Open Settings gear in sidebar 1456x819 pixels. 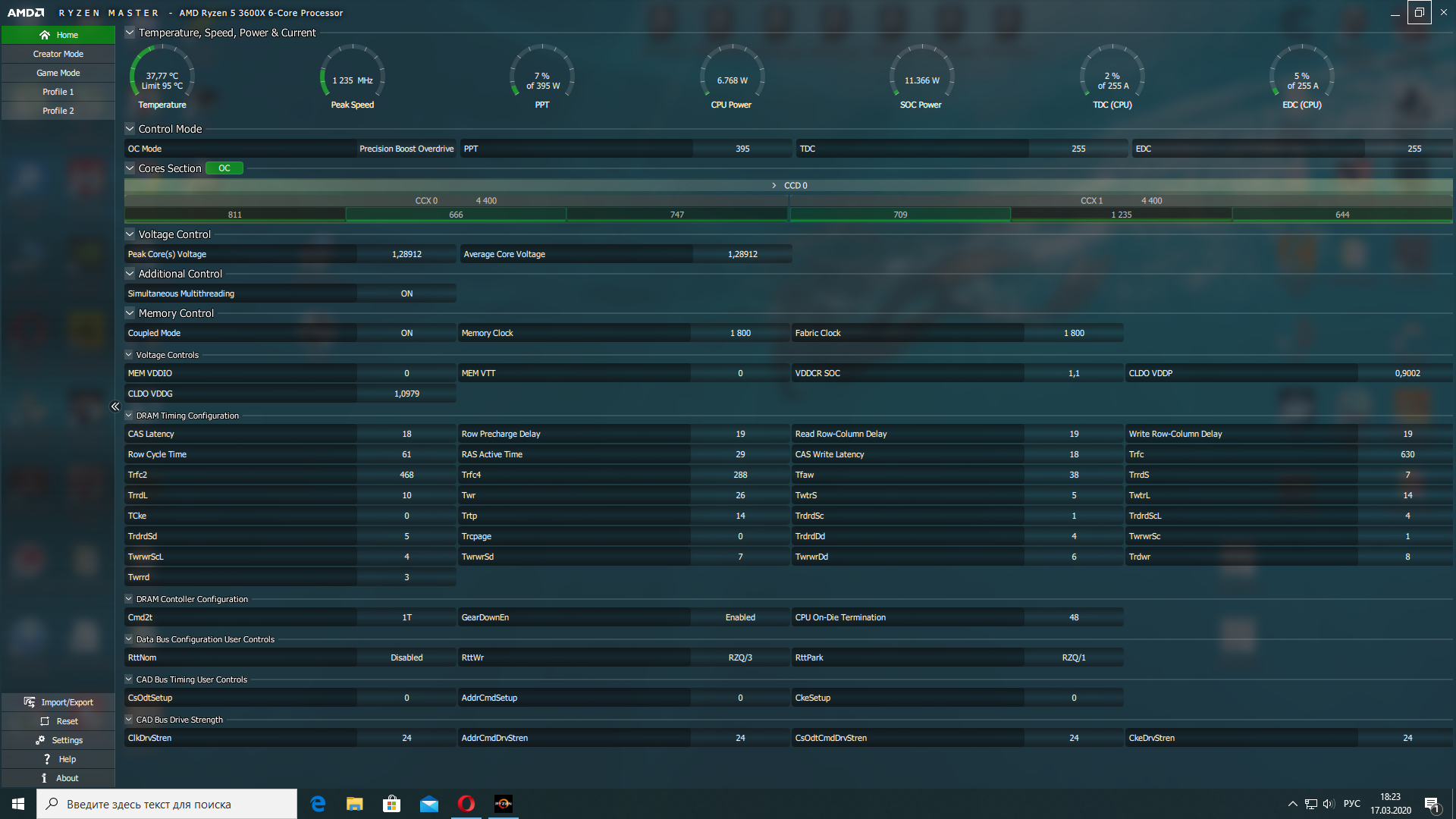point(40,740)
